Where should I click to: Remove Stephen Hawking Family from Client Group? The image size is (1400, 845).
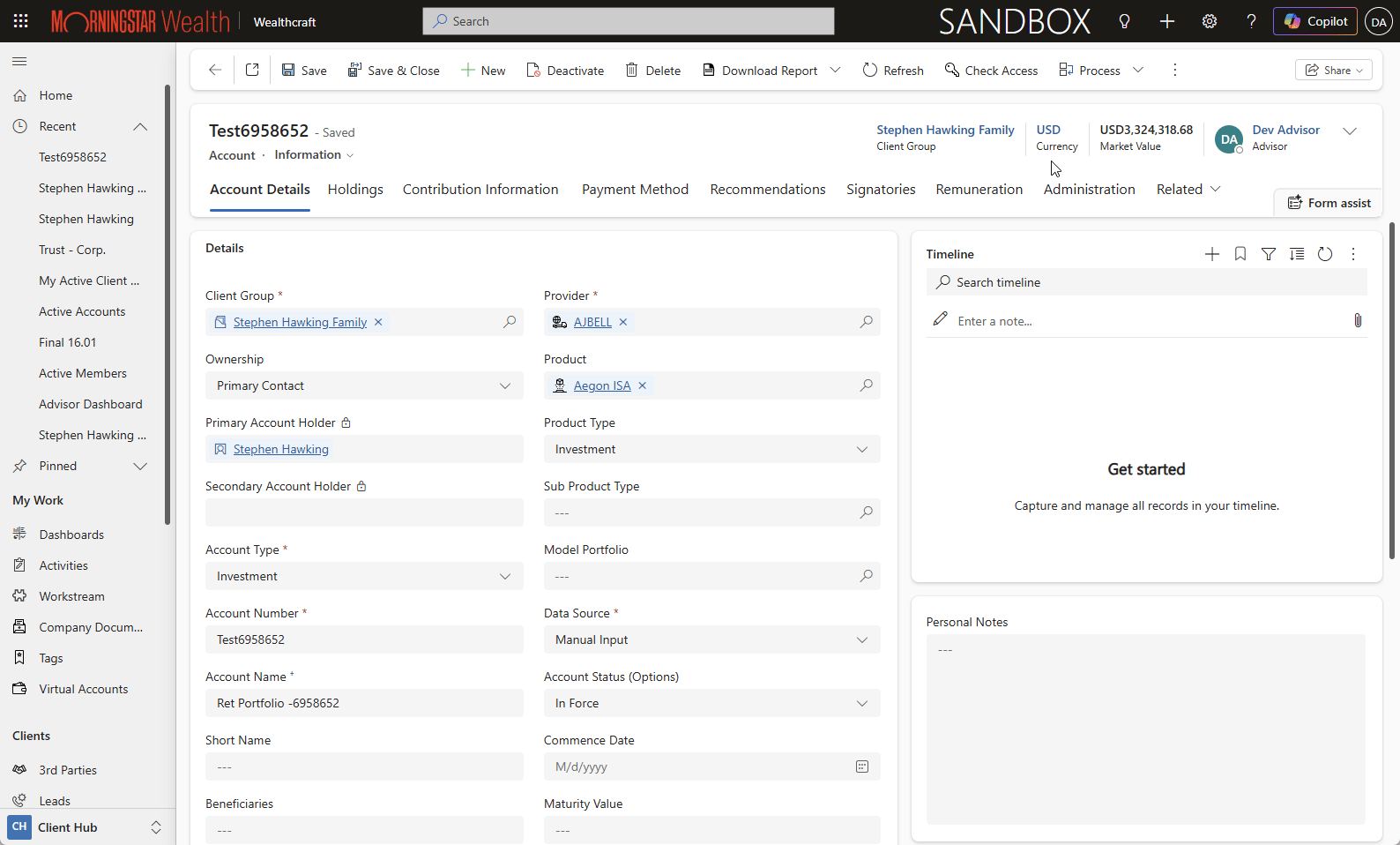tap(378, 322)
